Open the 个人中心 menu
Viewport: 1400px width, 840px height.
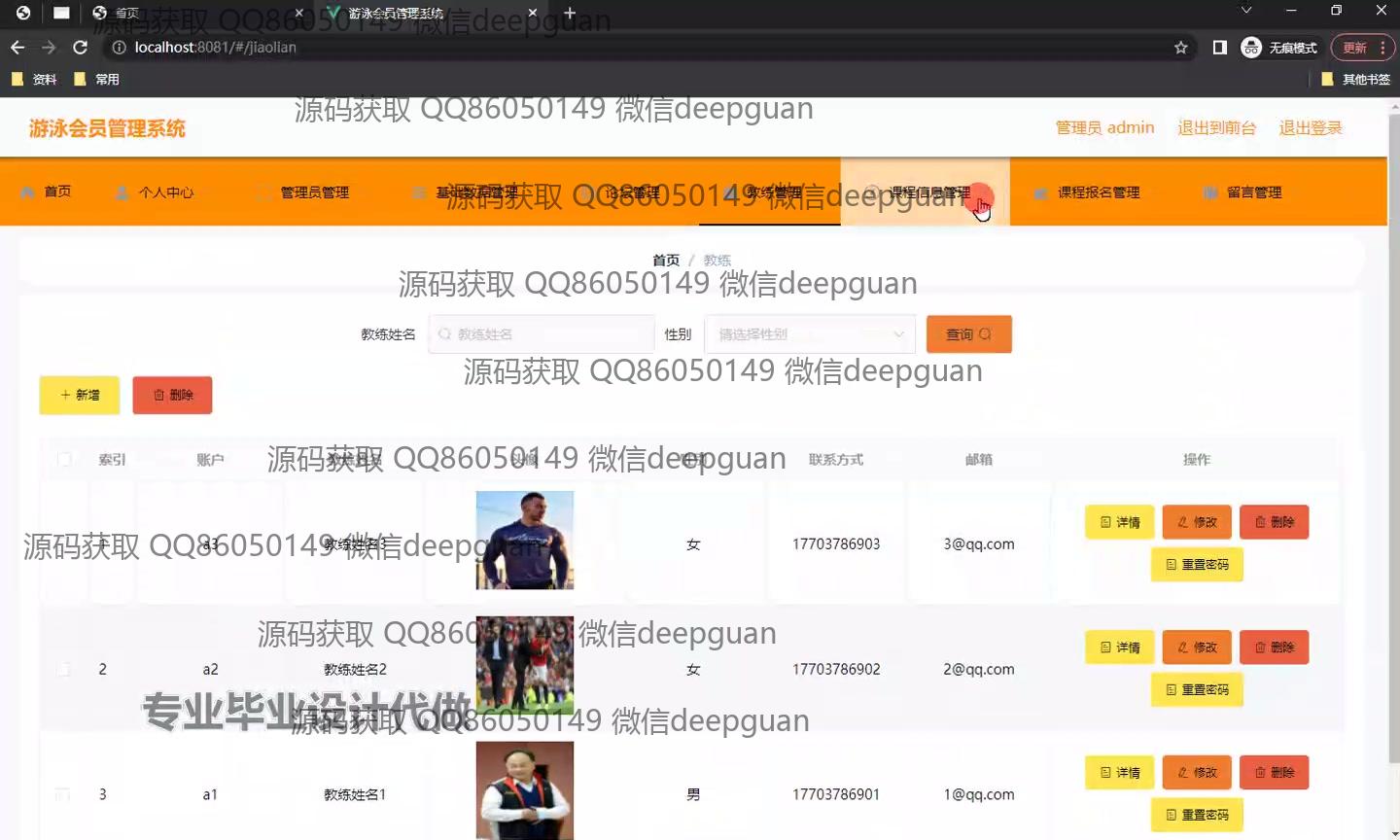click(x=156, y=192)
